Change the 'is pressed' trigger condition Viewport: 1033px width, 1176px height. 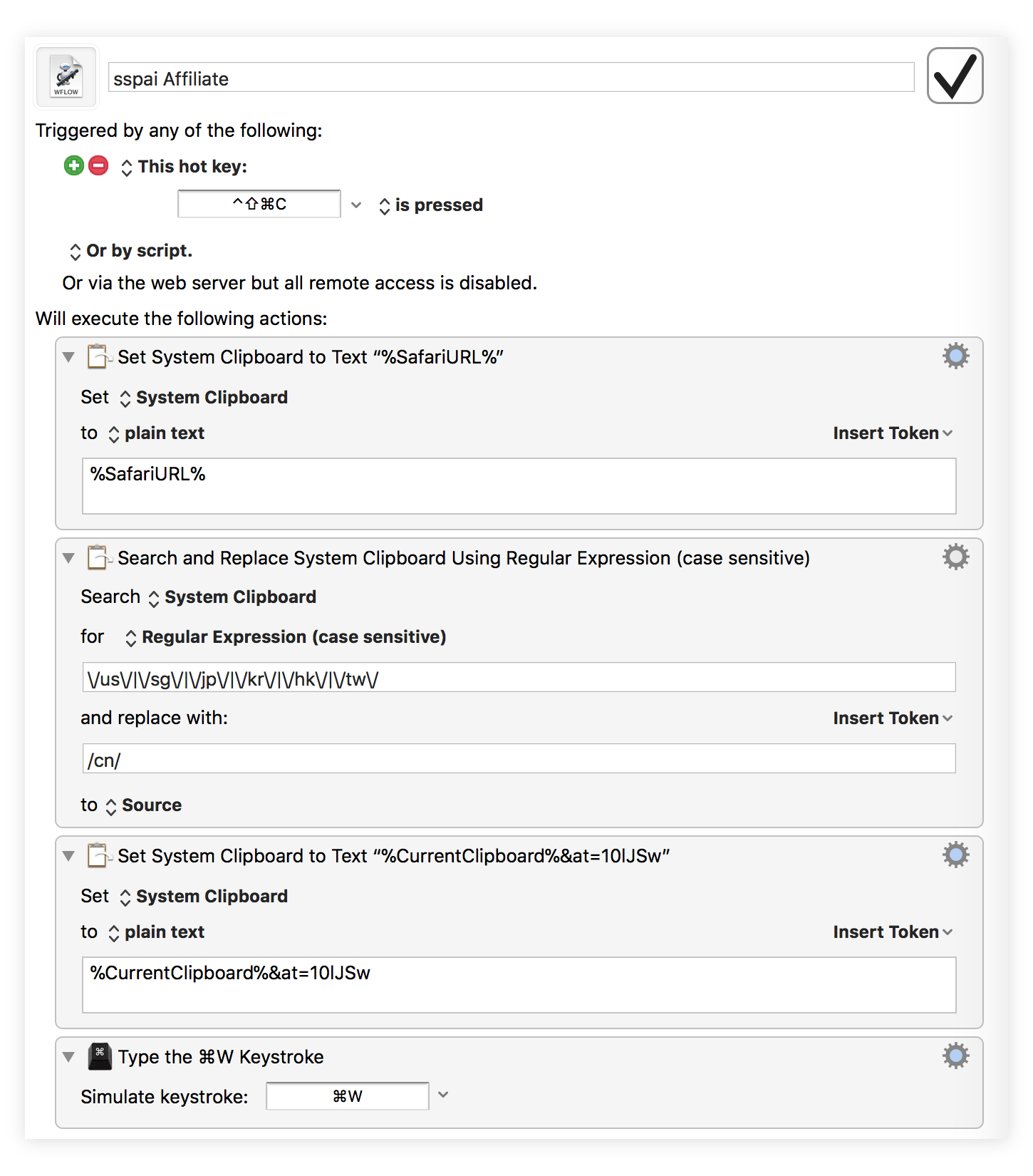pos(431,205)
